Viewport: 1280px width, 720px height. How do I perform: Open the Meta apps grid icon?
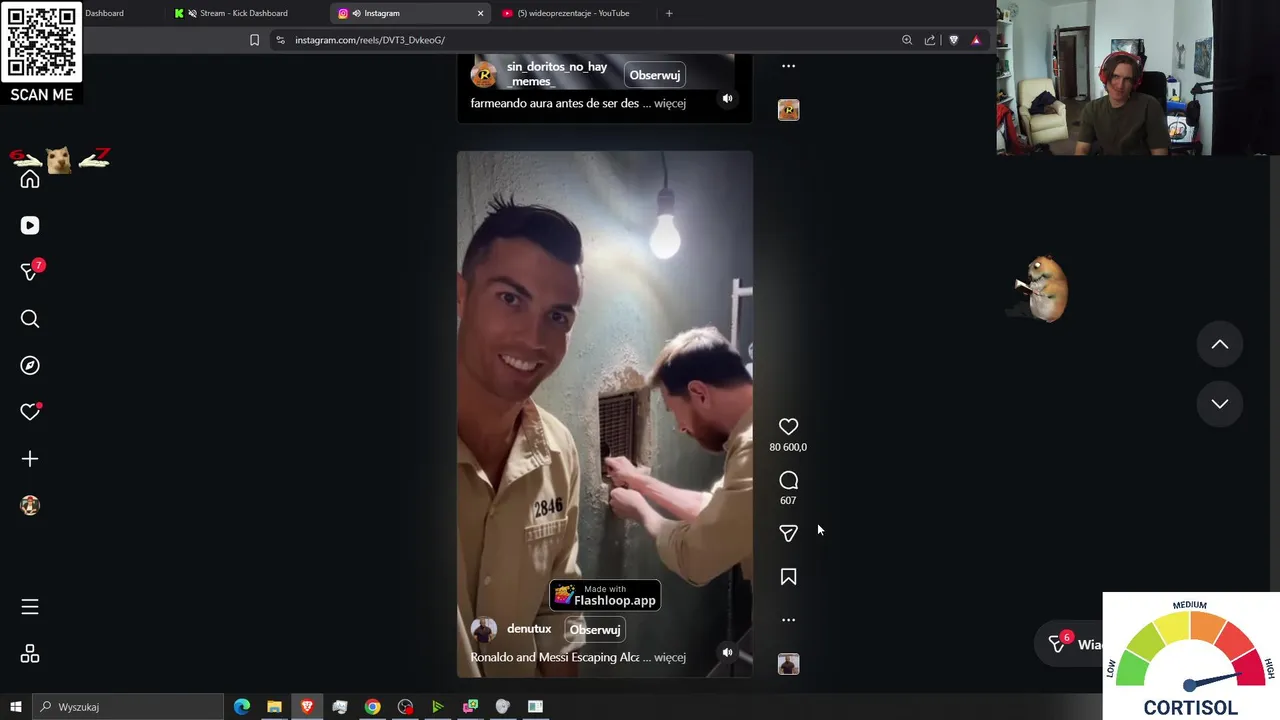click(x=30, y=654)
